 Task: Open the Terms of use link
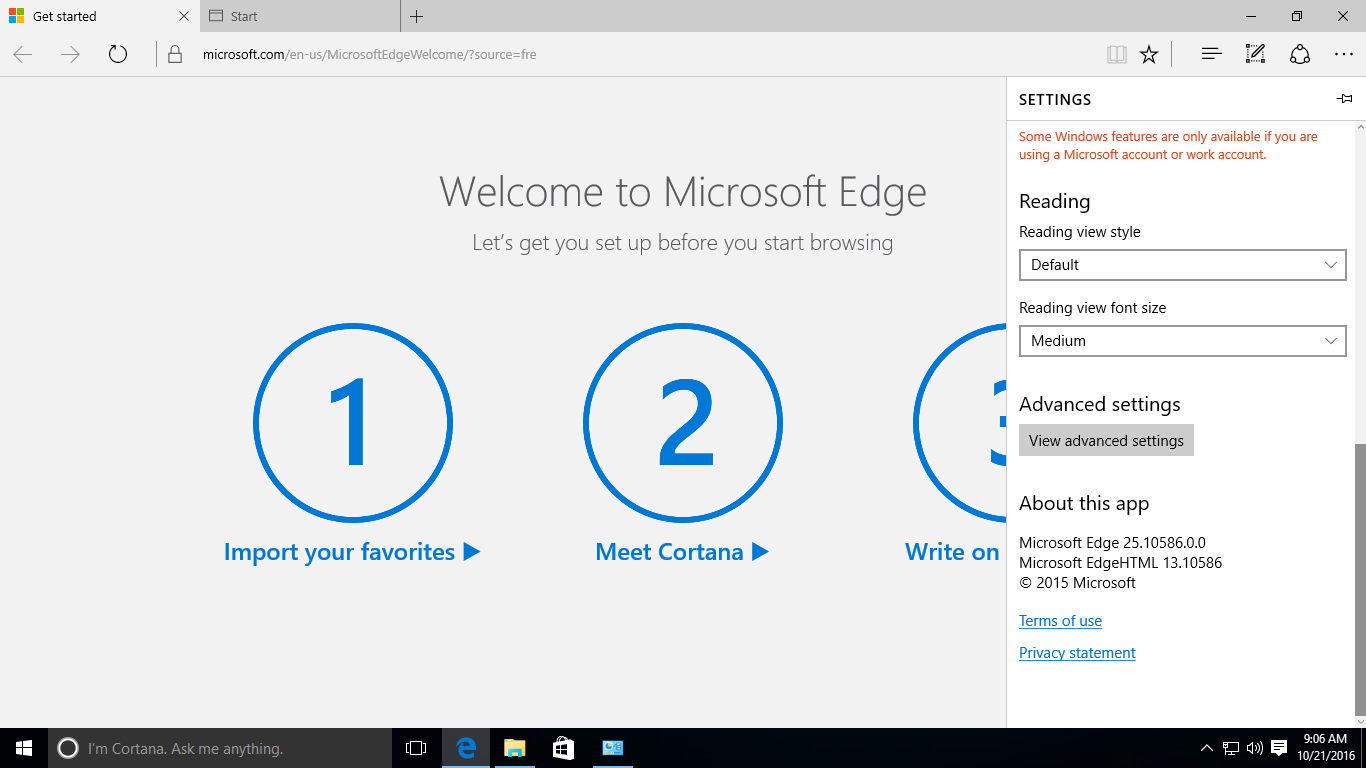pos(1060,621)
